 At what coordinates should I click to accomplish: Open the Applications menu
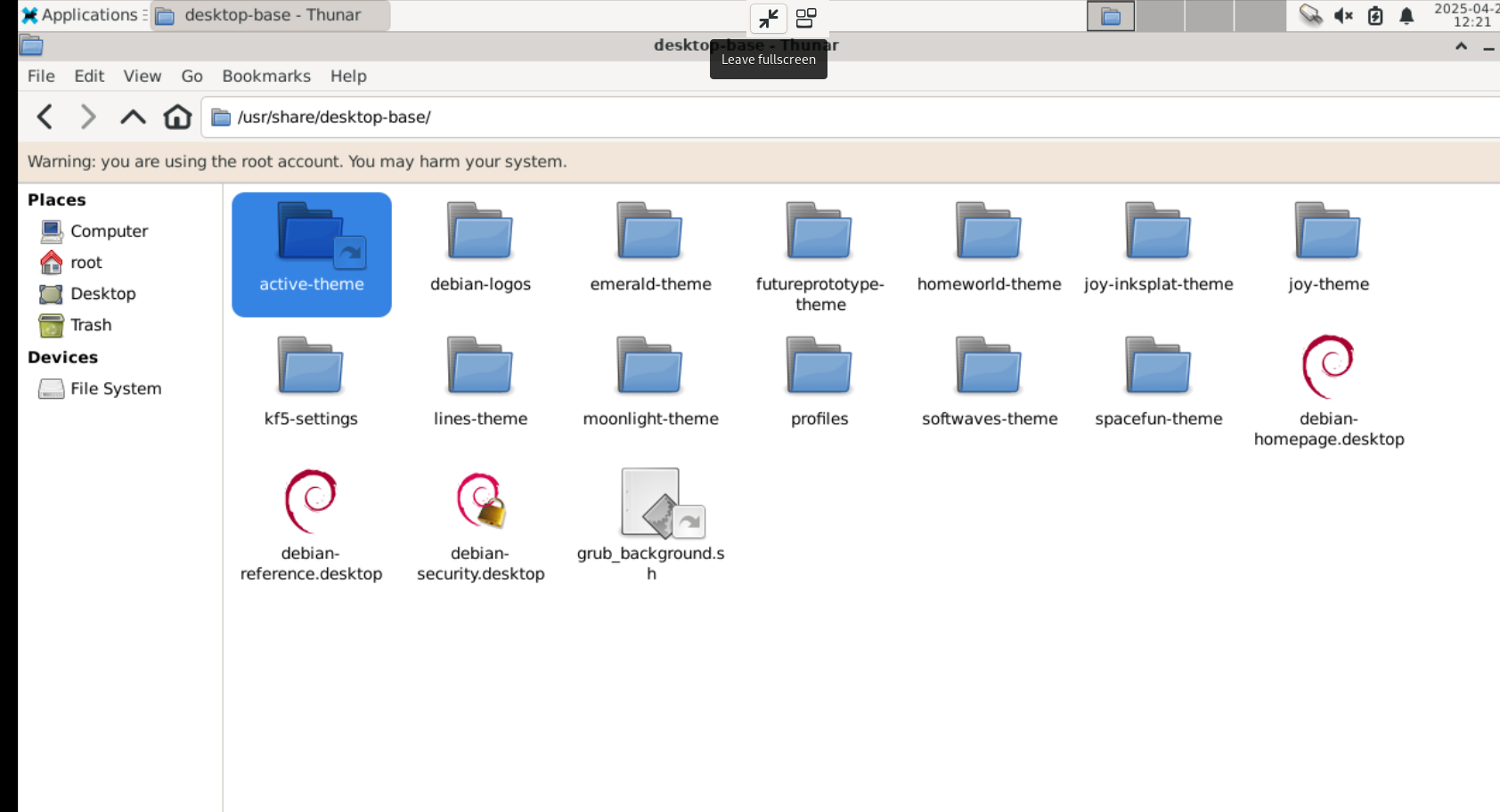80,15
